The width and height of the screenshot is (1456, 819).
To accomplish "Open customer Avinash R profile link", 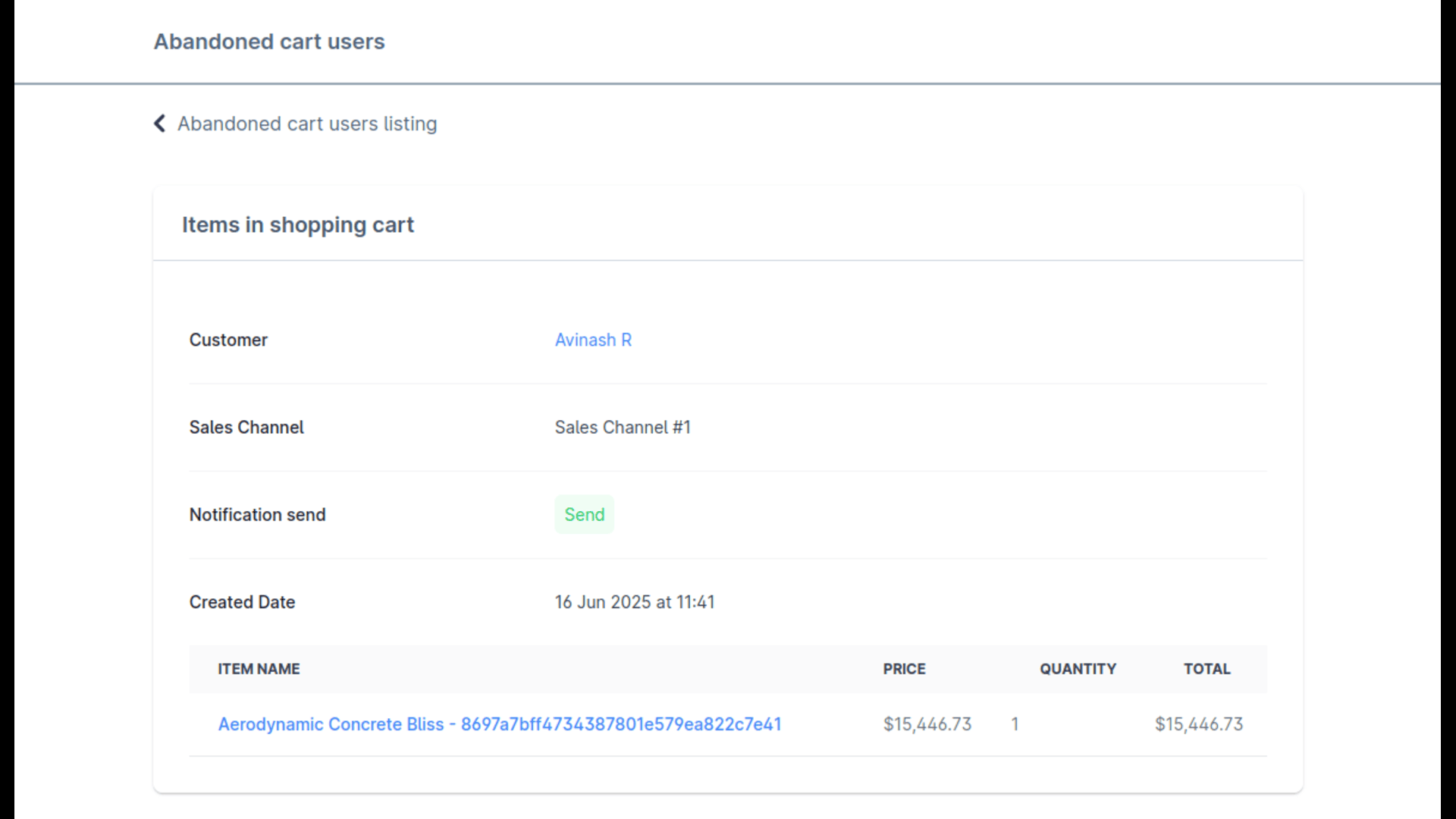I will click(x=593, y=340).
